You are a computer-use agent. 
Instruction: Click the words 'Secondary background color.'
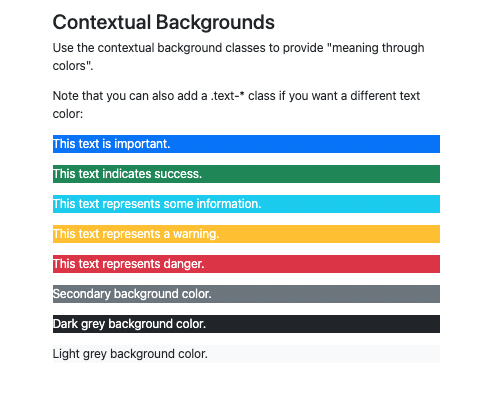[132, 294]
